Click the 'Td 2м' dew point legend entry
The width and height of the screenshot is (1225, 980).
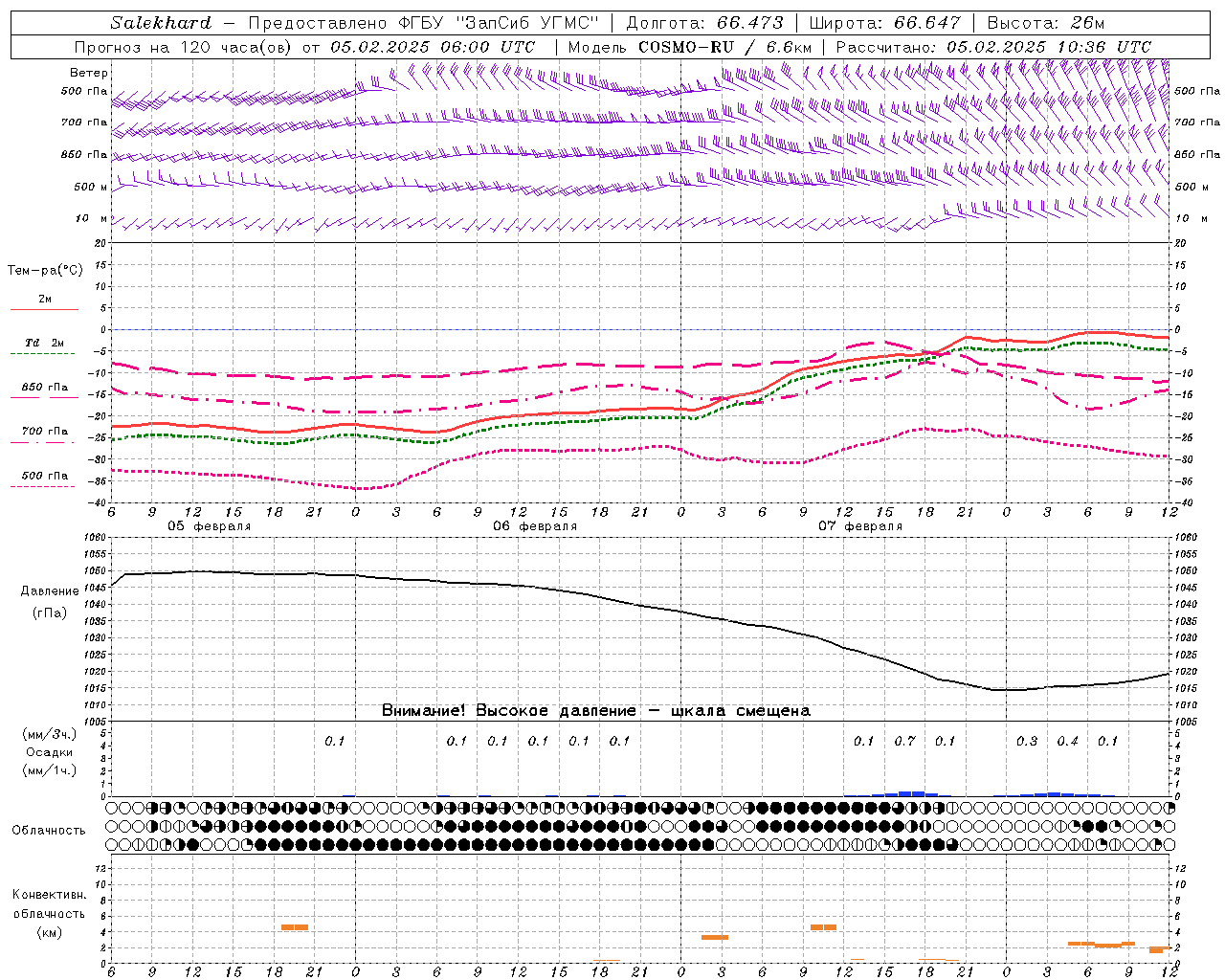click(x=44, y=347)
